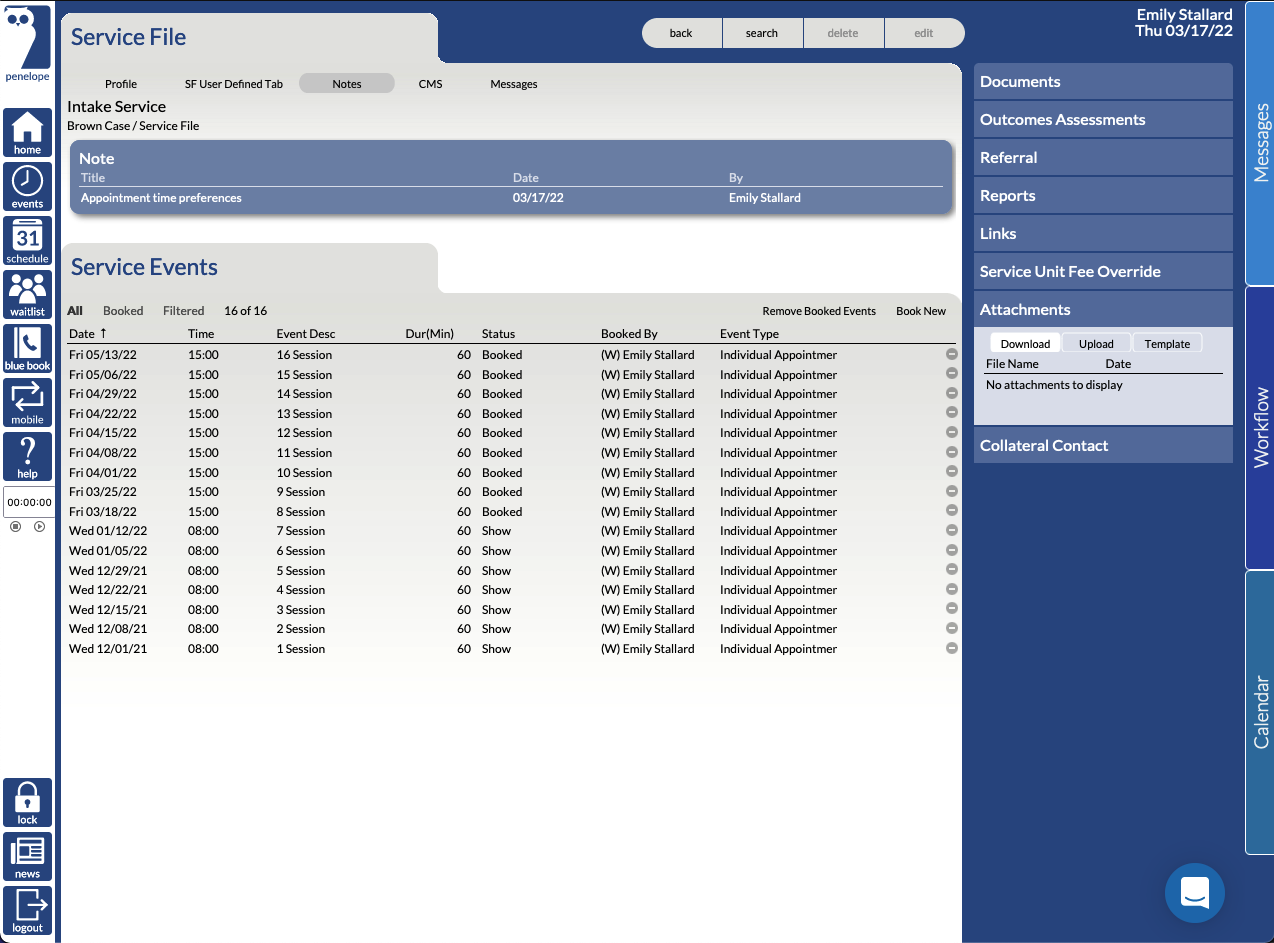Open the 2 Session event description
The image size is (1274, 943).
pos(300,629)
